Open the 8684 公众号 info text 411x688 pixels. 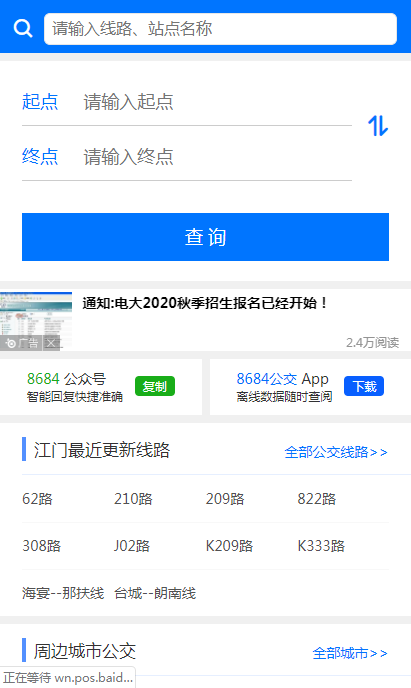[75, 387]
